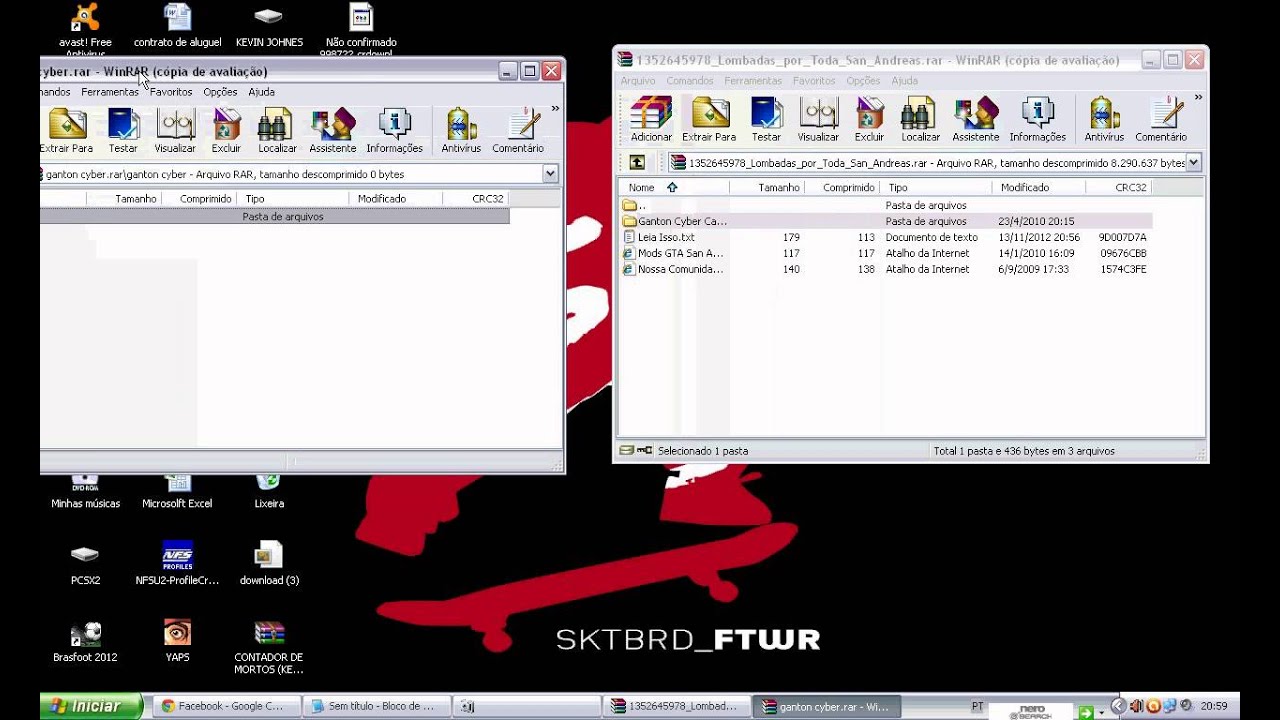Select the Lixeira desktop icon

click(x=268, y=492)
